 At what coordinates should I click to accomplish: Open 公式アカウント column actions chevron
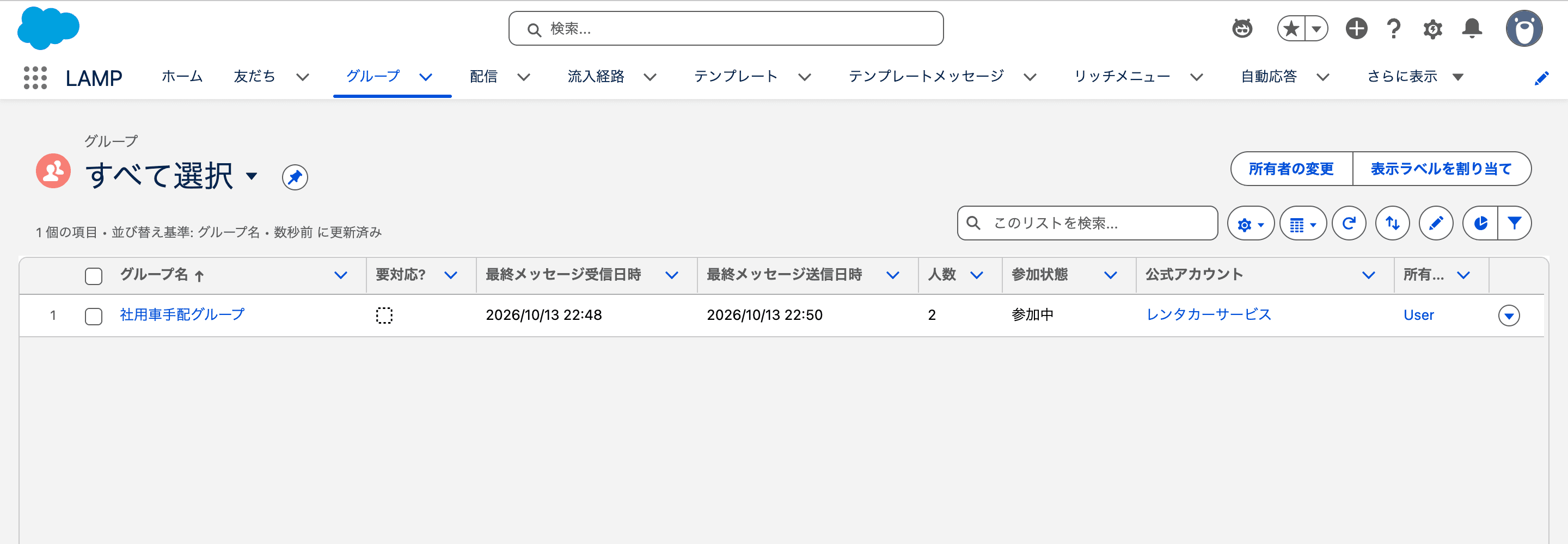1368,275
